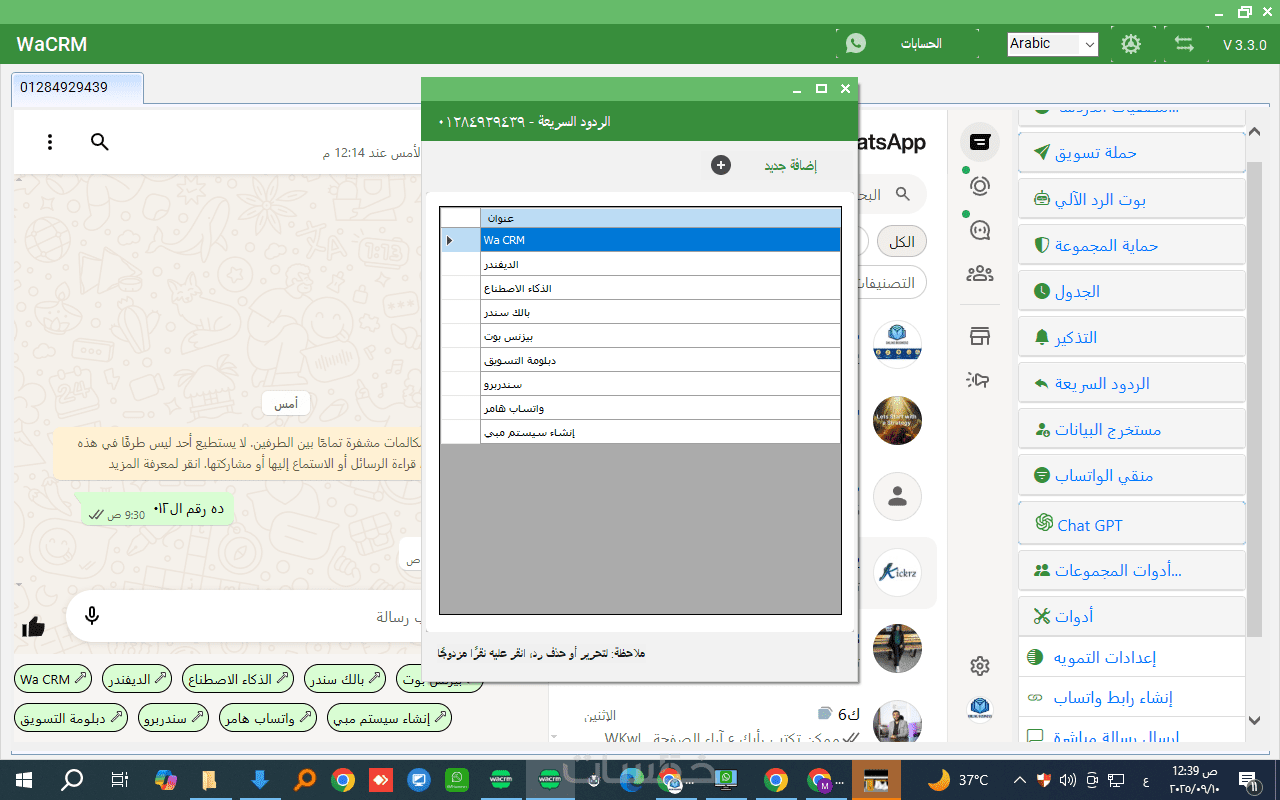Open profile picture at sidebar bottom
1280x800 pixels.
pyautogui.click(x=980, y=709)
